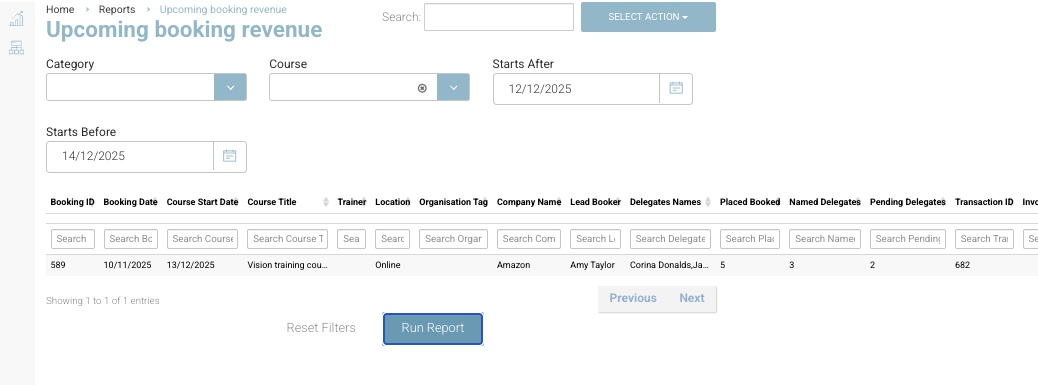Click Upcoming booking revenue breadcrumb
Image resolution: width=1038 pixels, height=385 pixels.
[x=223, y=10]
